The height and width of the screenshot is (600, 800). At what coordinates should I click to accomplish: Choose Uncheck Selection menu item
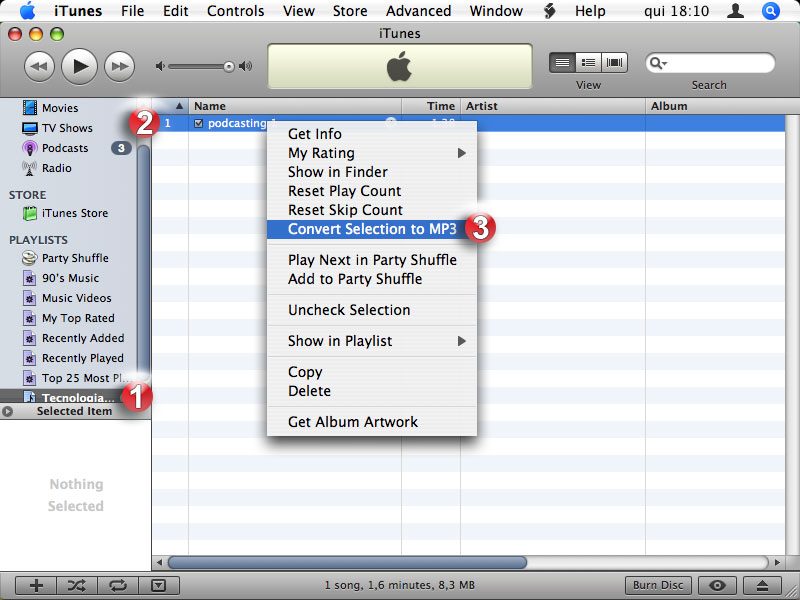372,310
